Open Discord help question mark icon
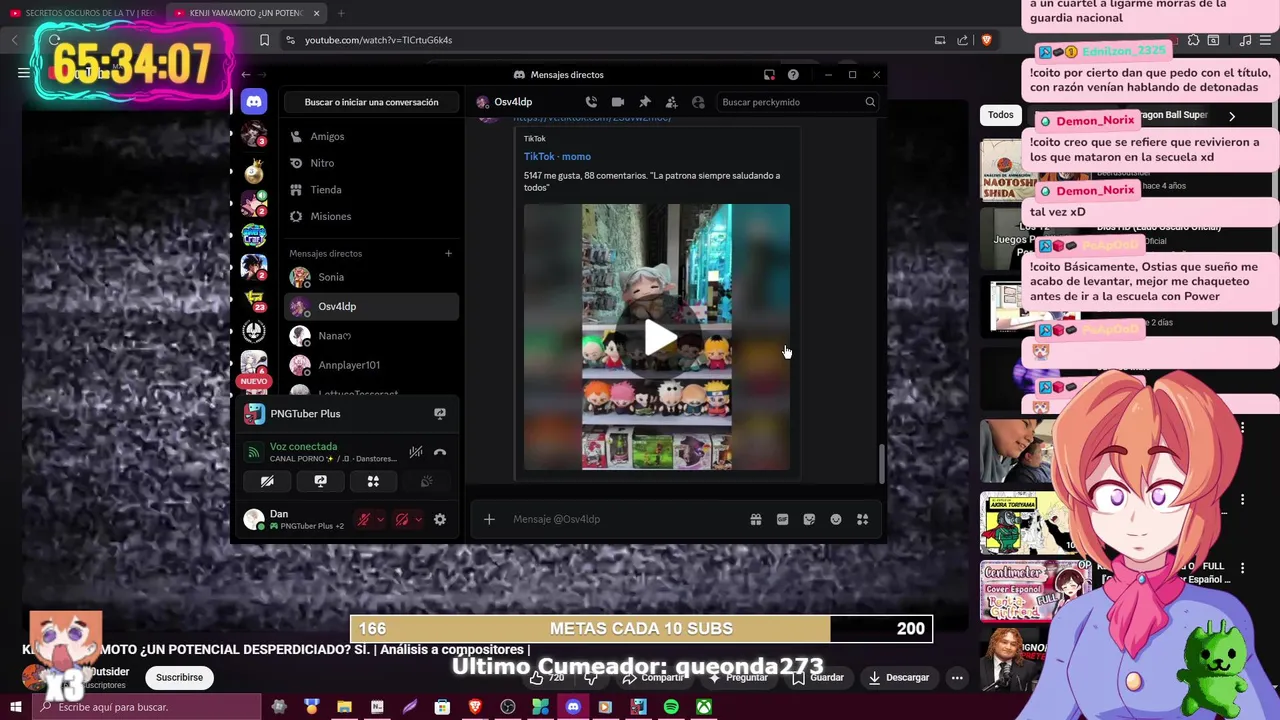The width and height of the screenshot is (1280, 720). click(x=793, y=75)
